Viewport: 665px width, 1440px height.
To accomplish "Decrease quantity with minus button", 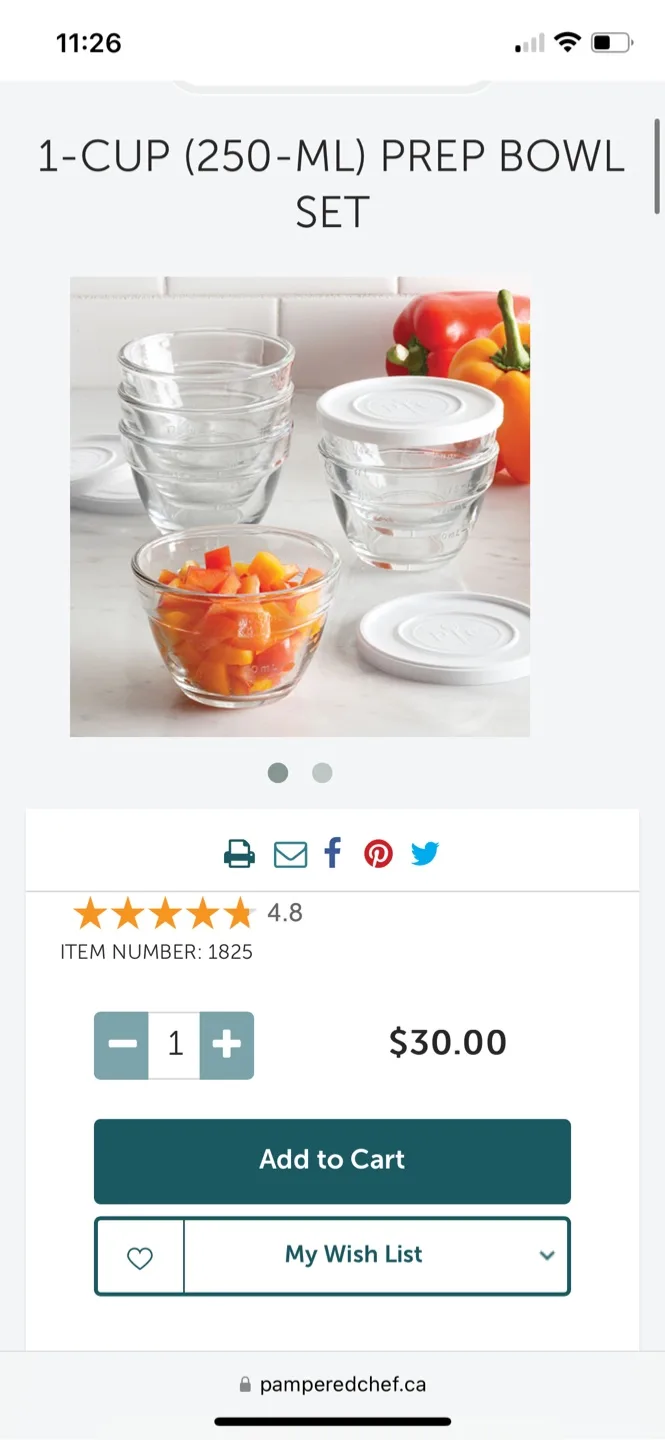I will point(122,1045).
